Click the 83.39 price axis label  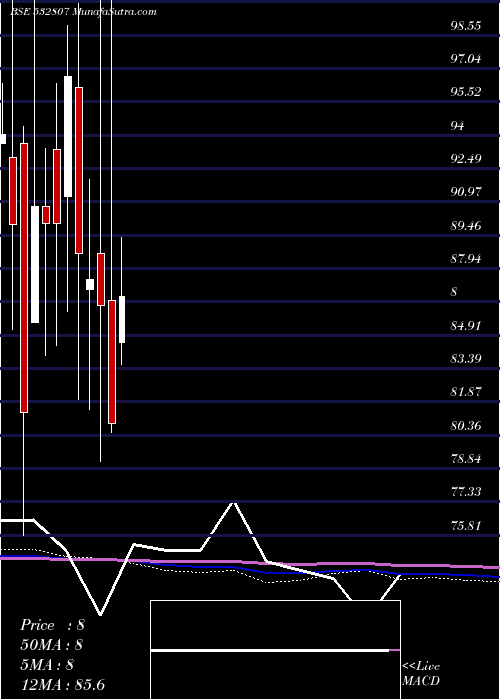coord(466,359)
